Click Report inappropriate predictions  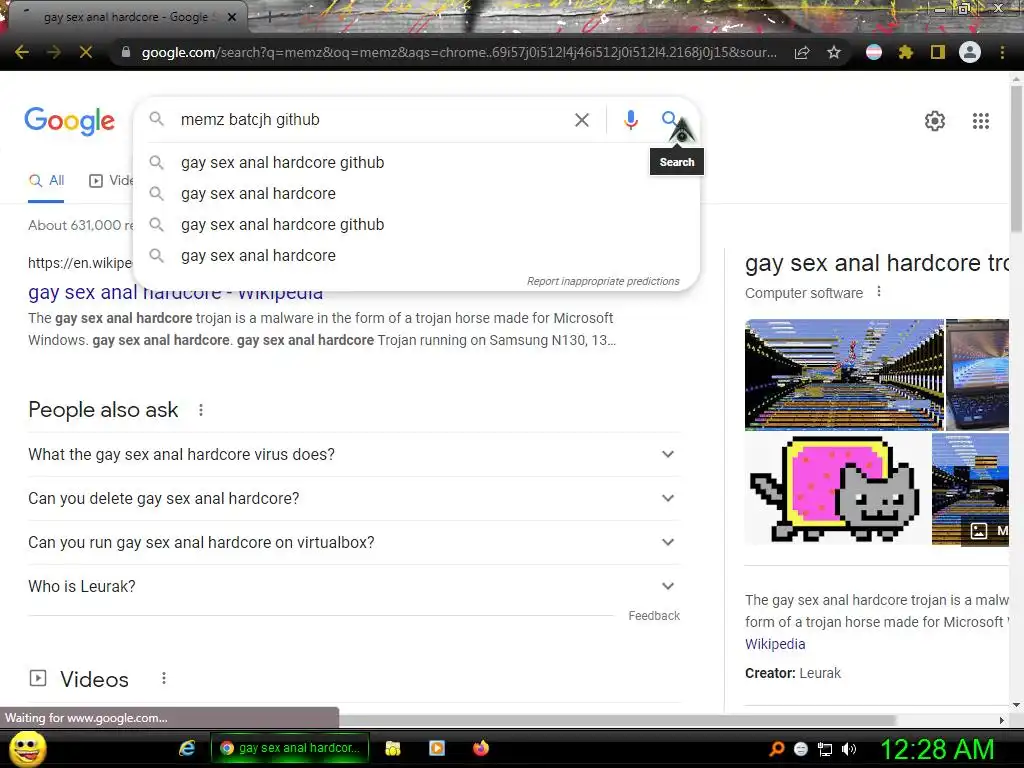pos(603,281)
